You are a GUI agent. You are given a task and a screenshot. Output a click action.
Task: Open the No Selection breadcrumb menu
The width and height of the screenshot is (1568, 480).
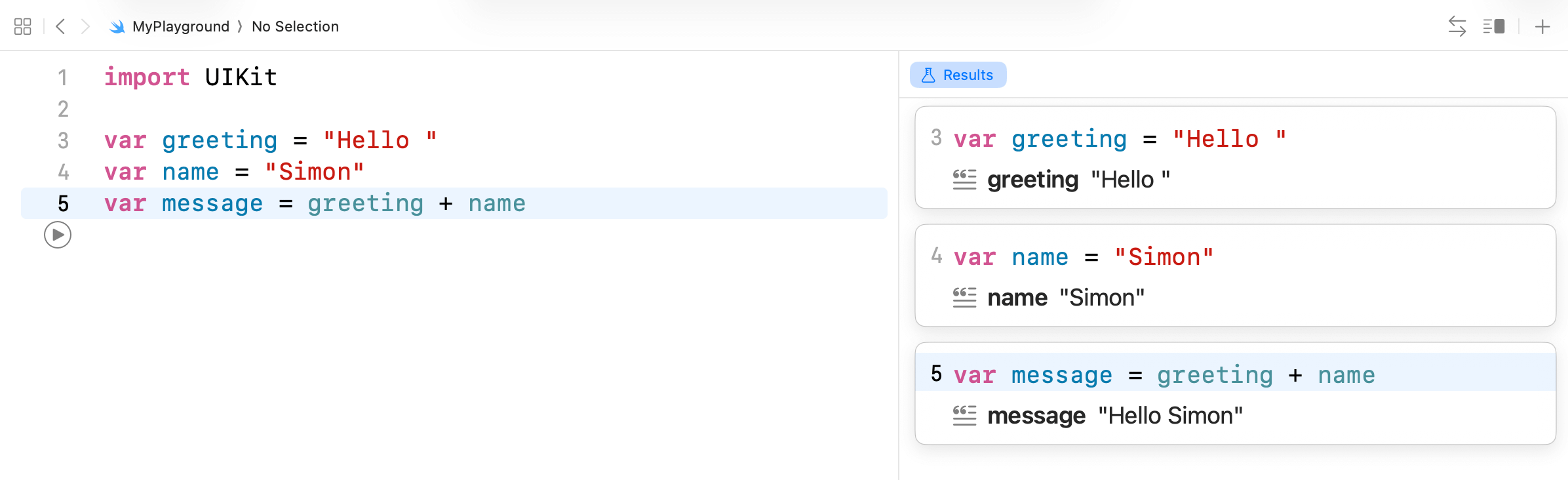(295, 26)
